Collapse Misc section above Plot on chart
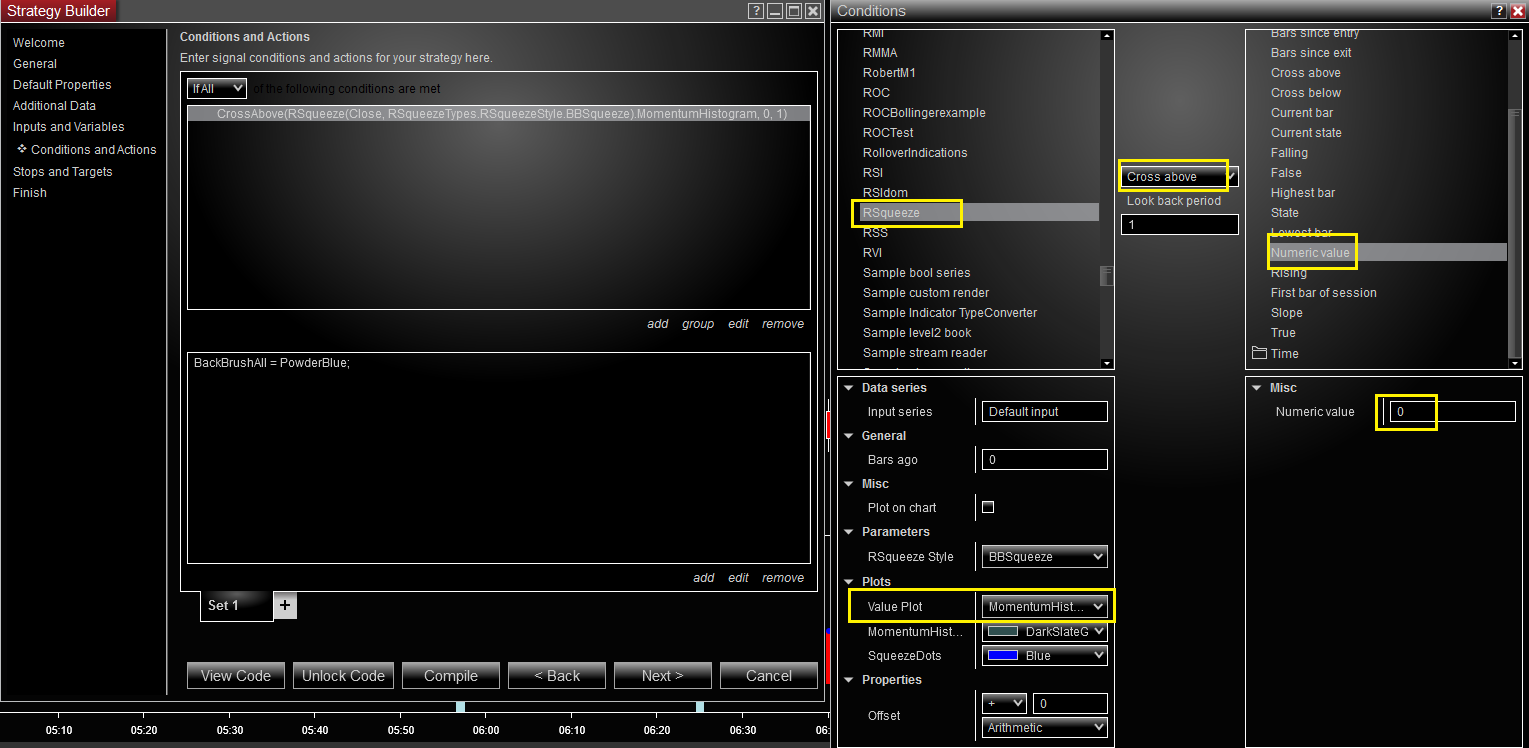Screen dimensions: 1529x748 point(849,484)
